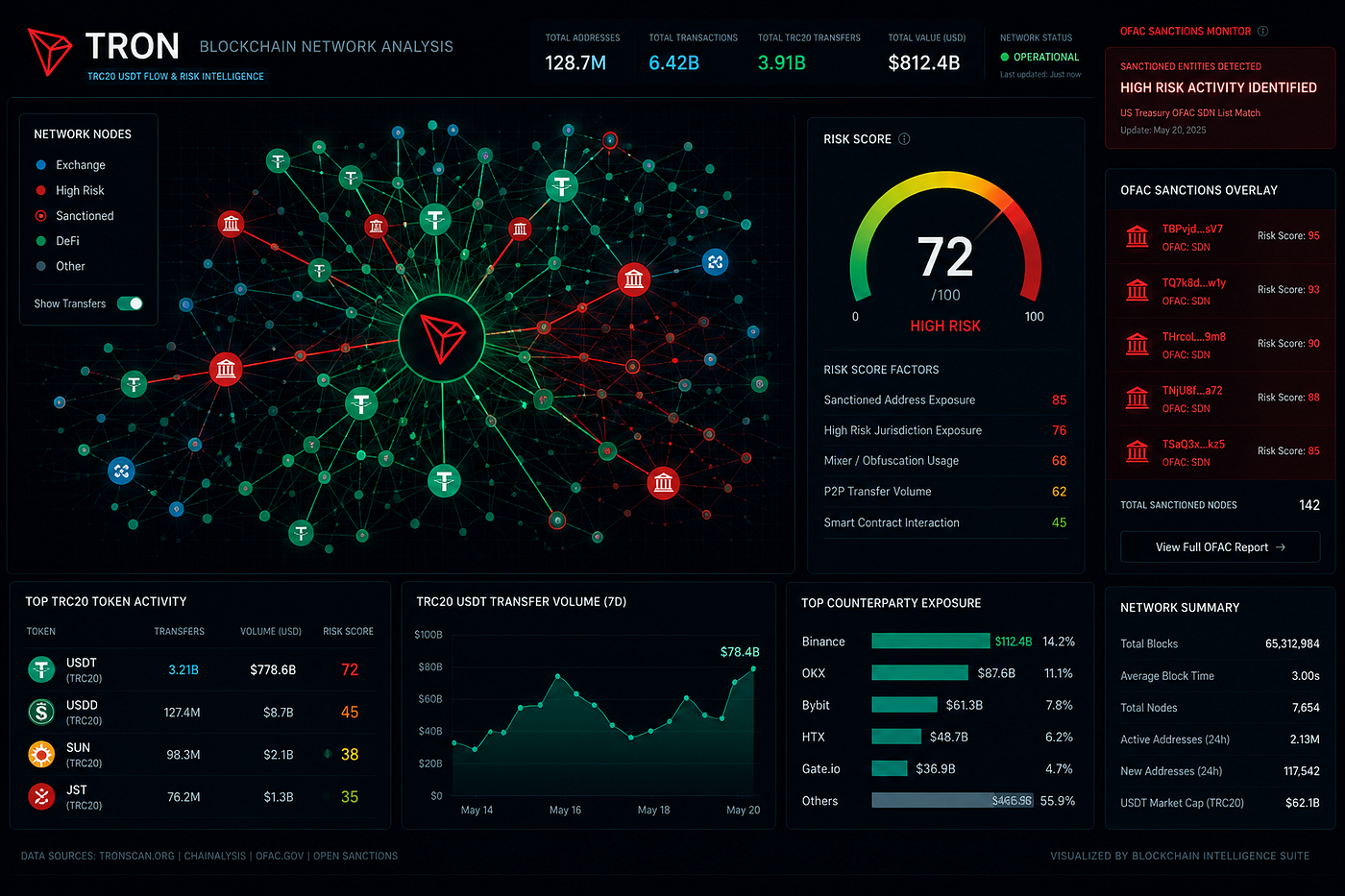Click Total Addresses value 128.7M

click(575, 63)
